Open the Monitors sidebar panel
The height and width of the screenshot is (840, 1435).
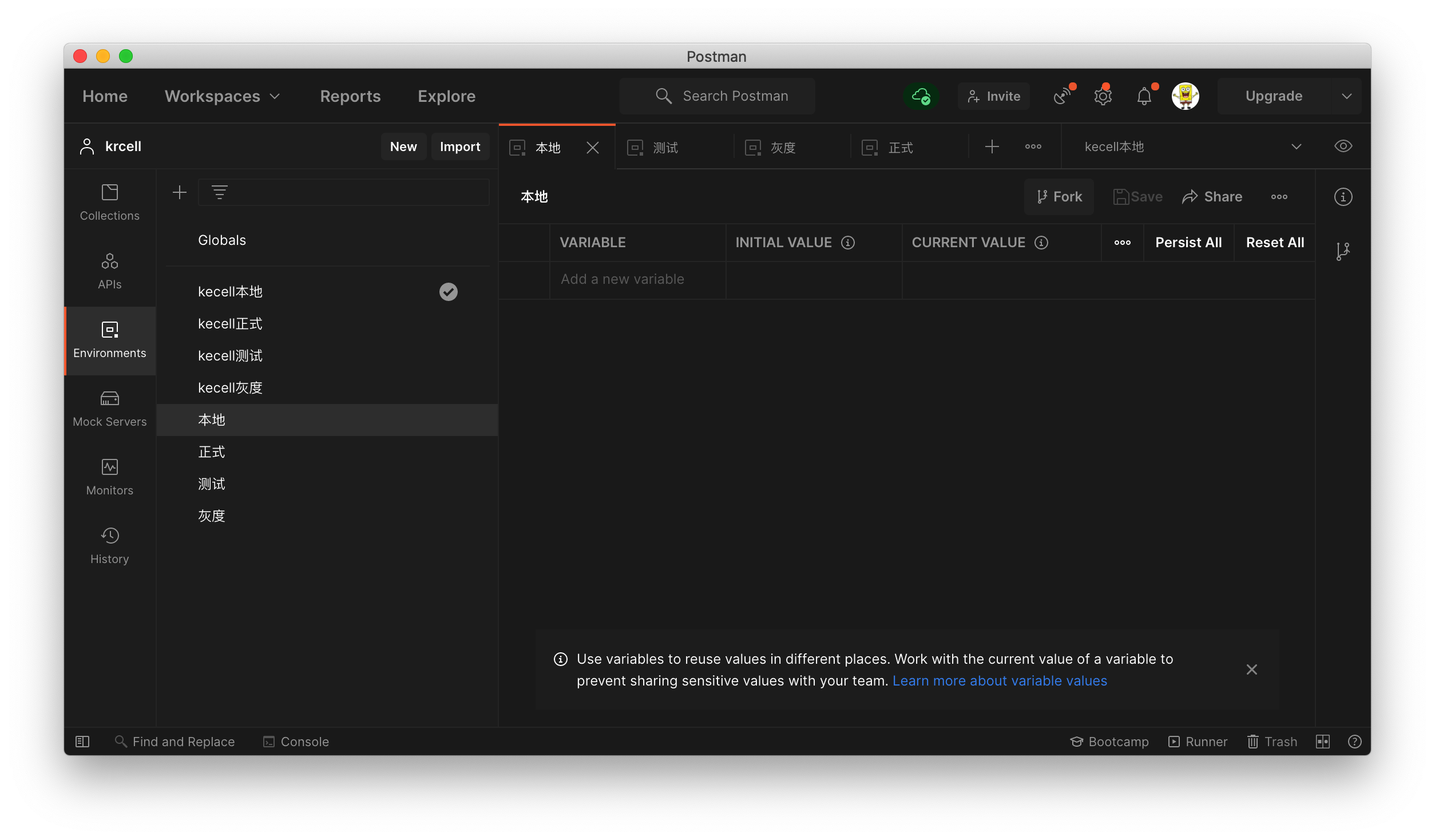pos(109,477)
